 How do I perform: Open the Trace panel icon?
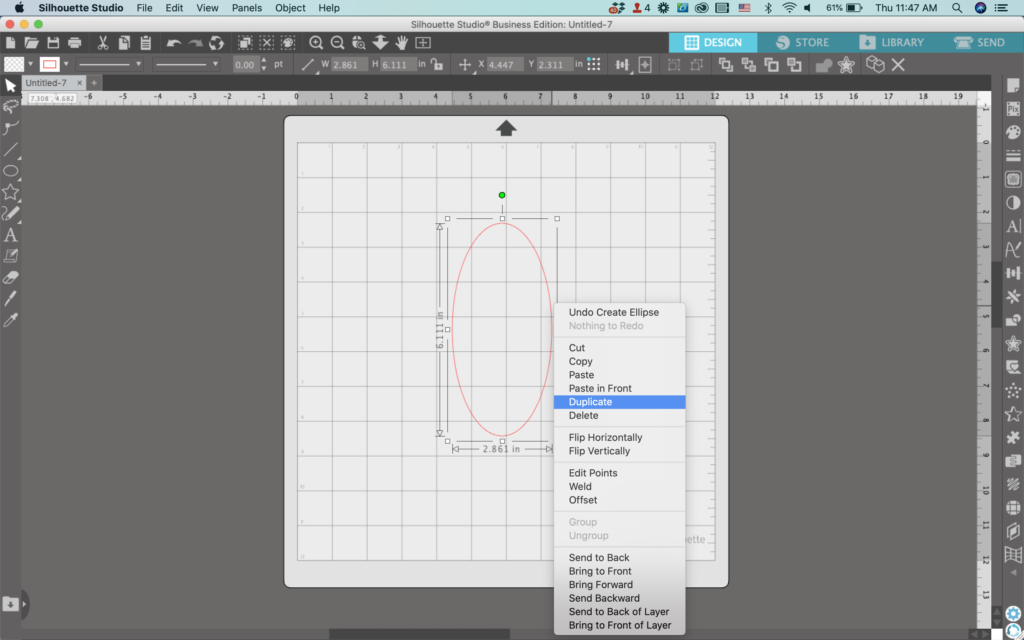pyautogui.click(x=1013, y=179)
